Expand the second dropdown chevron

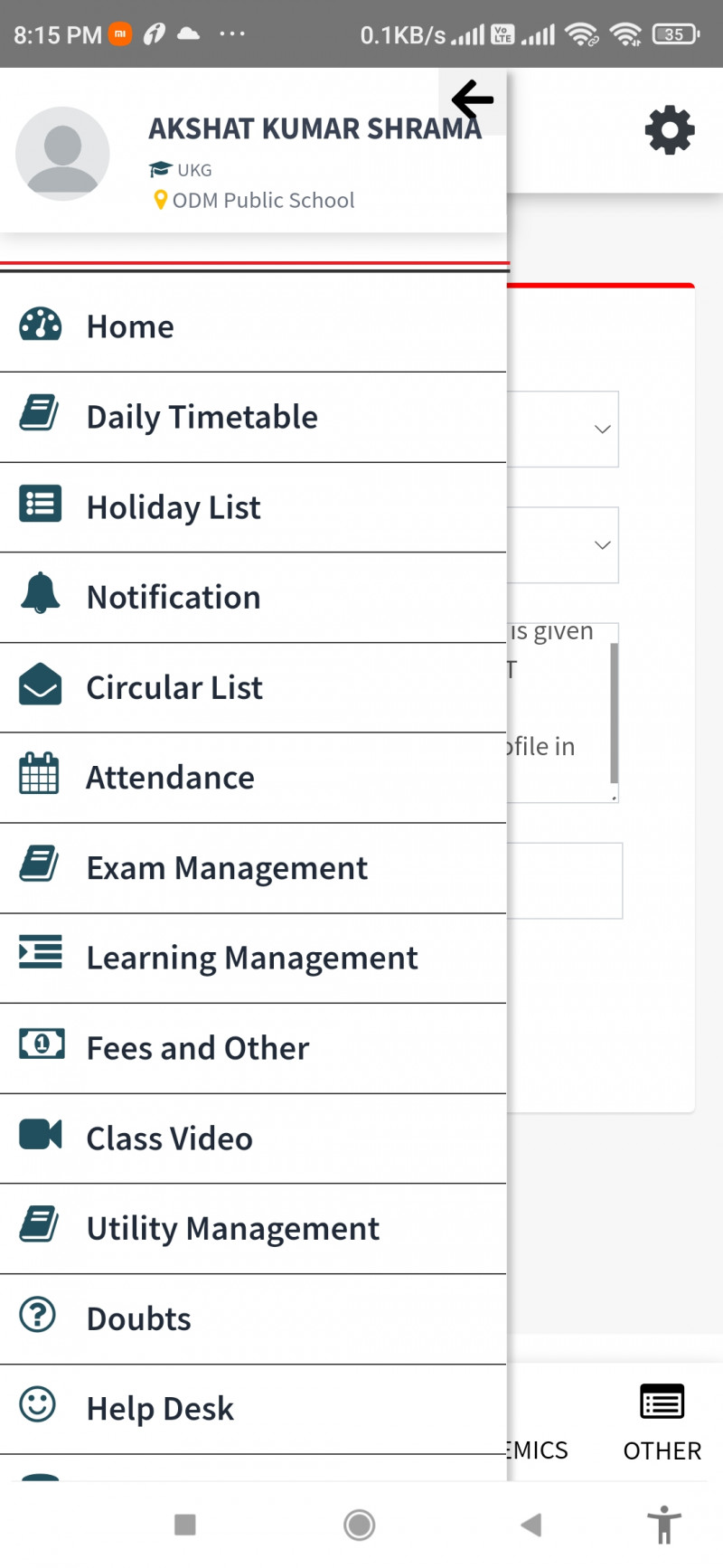coord(602,545)
